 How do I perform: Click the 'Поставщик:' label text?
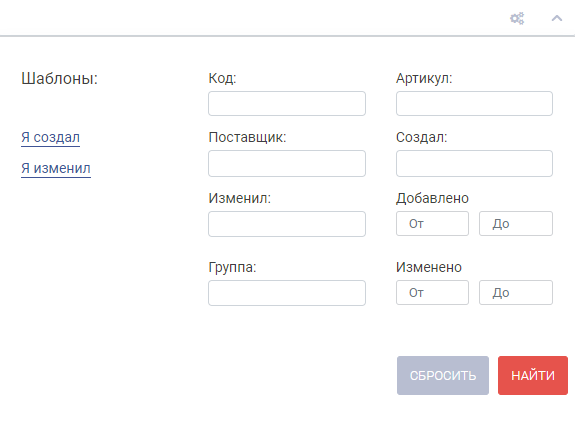tap(247, 137)
